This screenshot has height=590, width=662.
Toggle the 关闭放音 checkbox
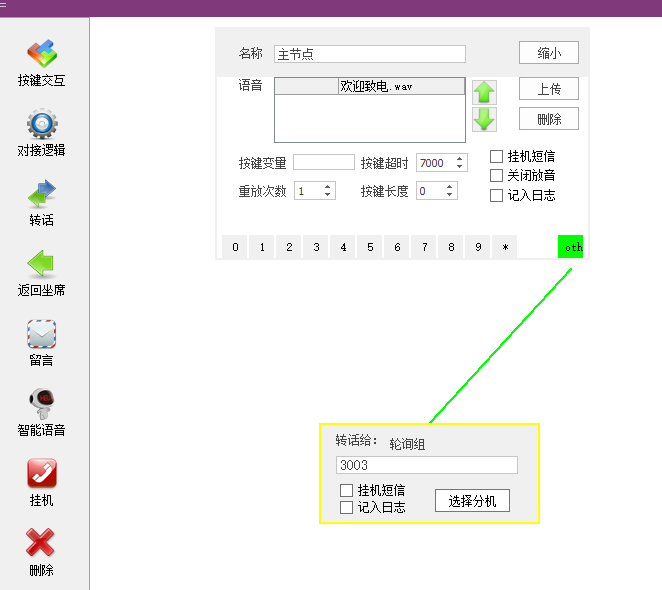[496, 175]
